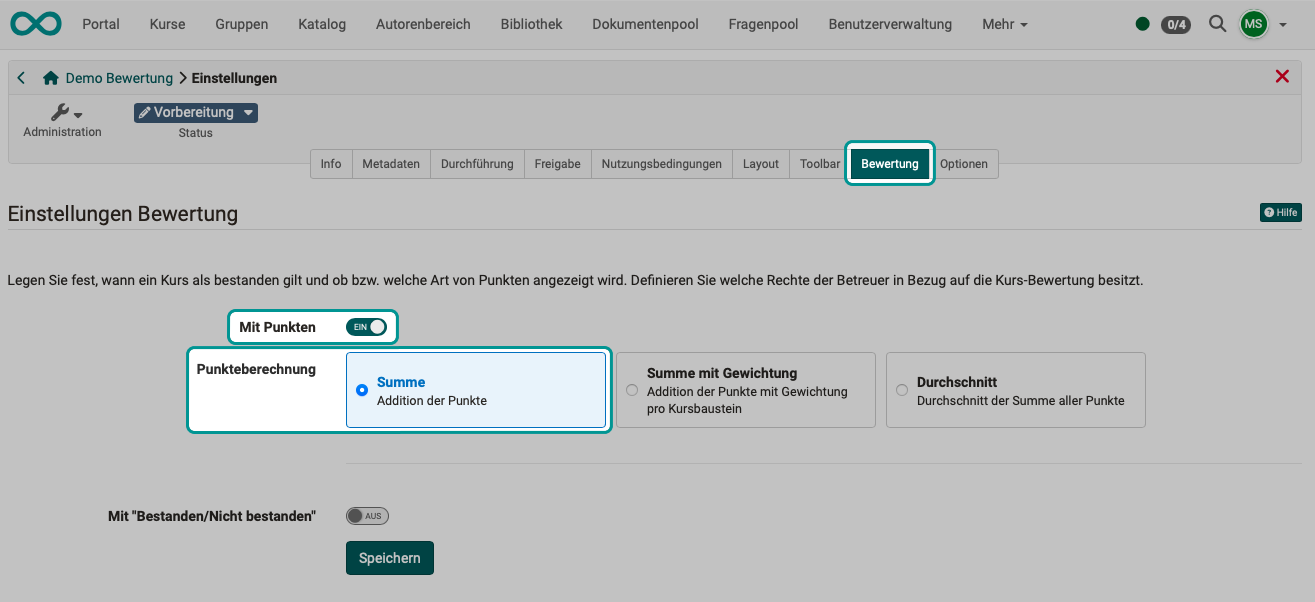Click the MS user avatar icon

tap(1253, 24)
